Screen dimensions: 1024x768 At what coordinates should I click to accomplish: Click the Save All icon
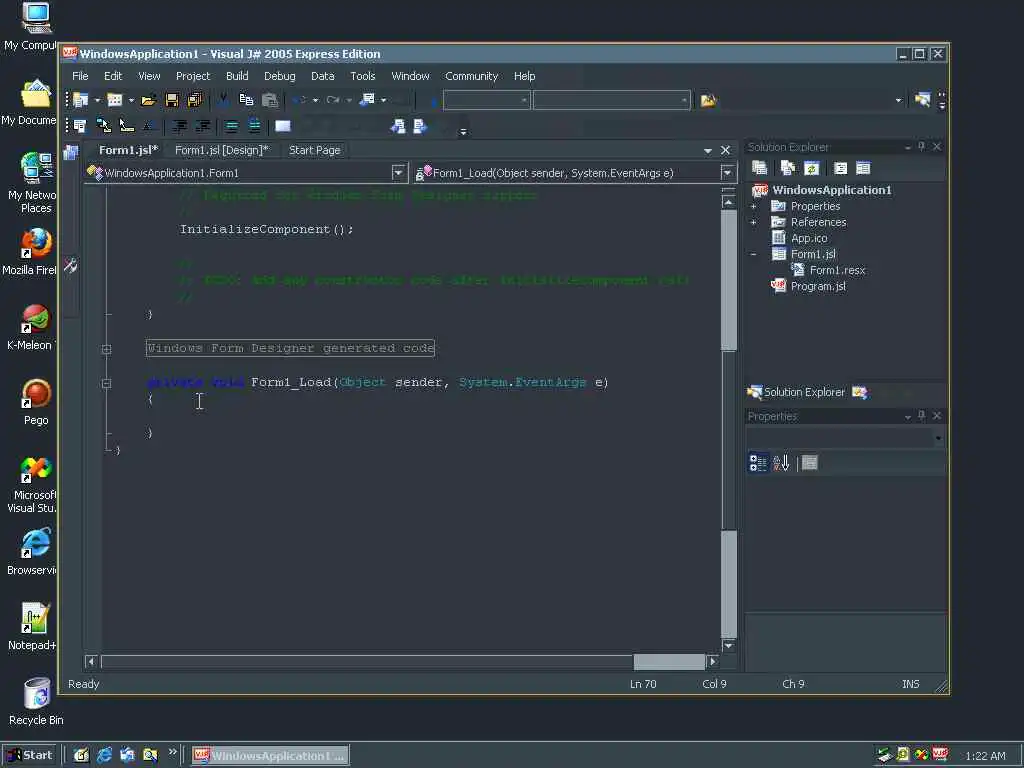tap(195, 100)
